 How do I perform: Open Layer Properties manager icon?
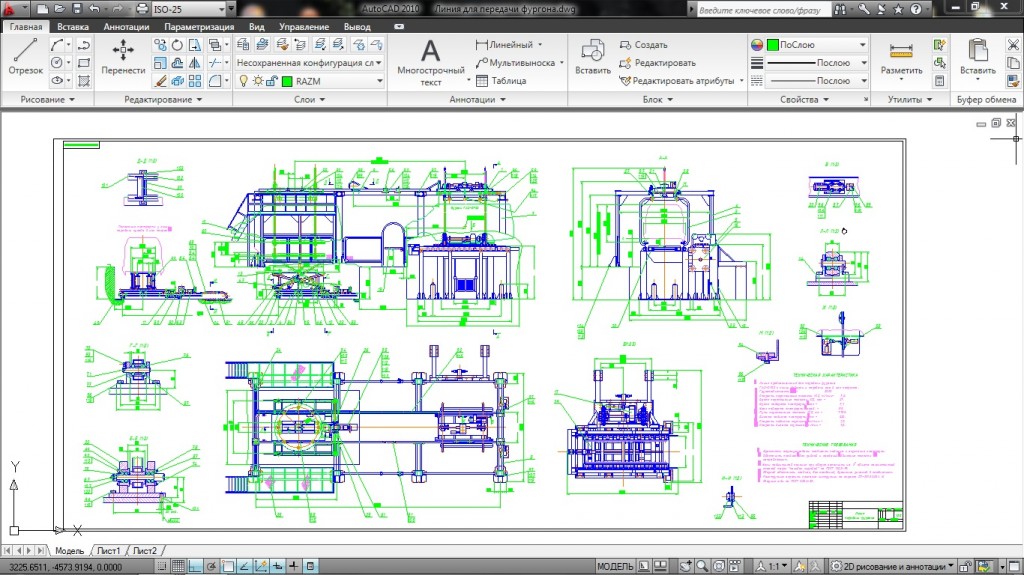243,44
